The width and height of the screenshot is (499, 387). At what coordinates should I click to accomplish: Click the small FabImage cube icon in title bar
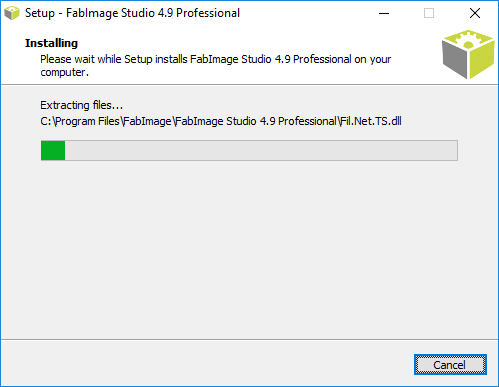[x=12, y=13]
